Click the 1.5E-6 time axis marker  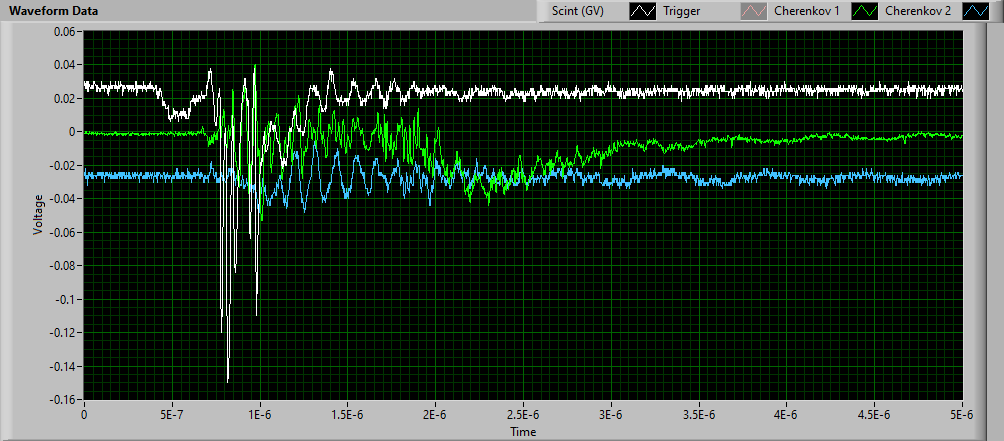click(x=348, y=414)
